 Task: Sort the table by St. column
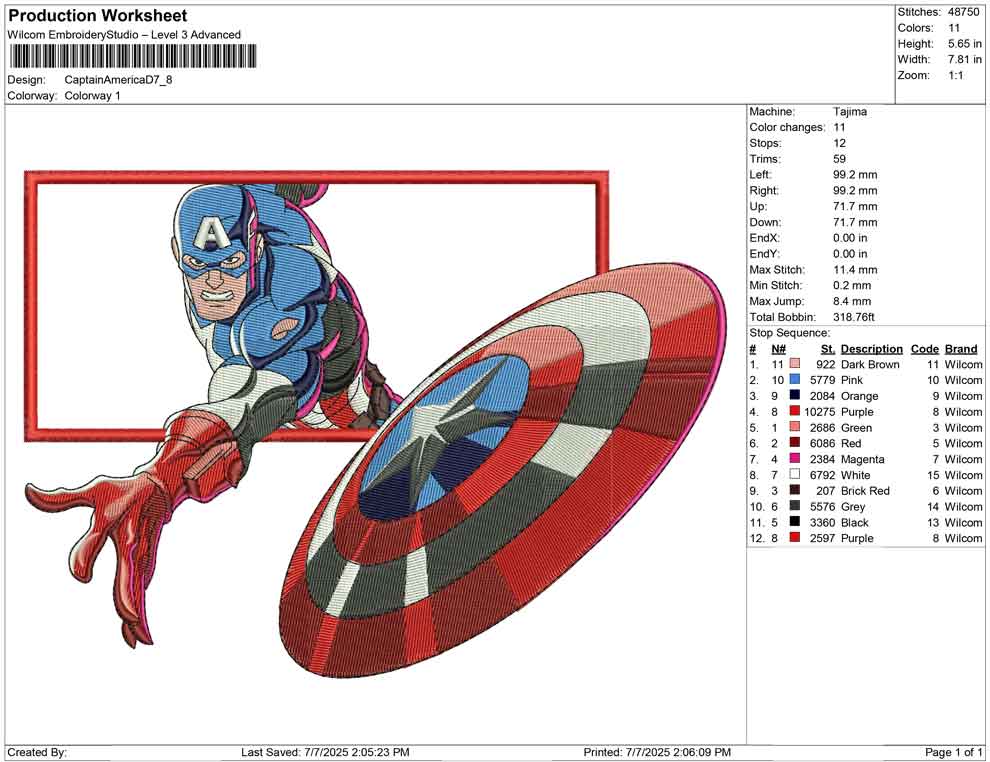tap(826, 349)
